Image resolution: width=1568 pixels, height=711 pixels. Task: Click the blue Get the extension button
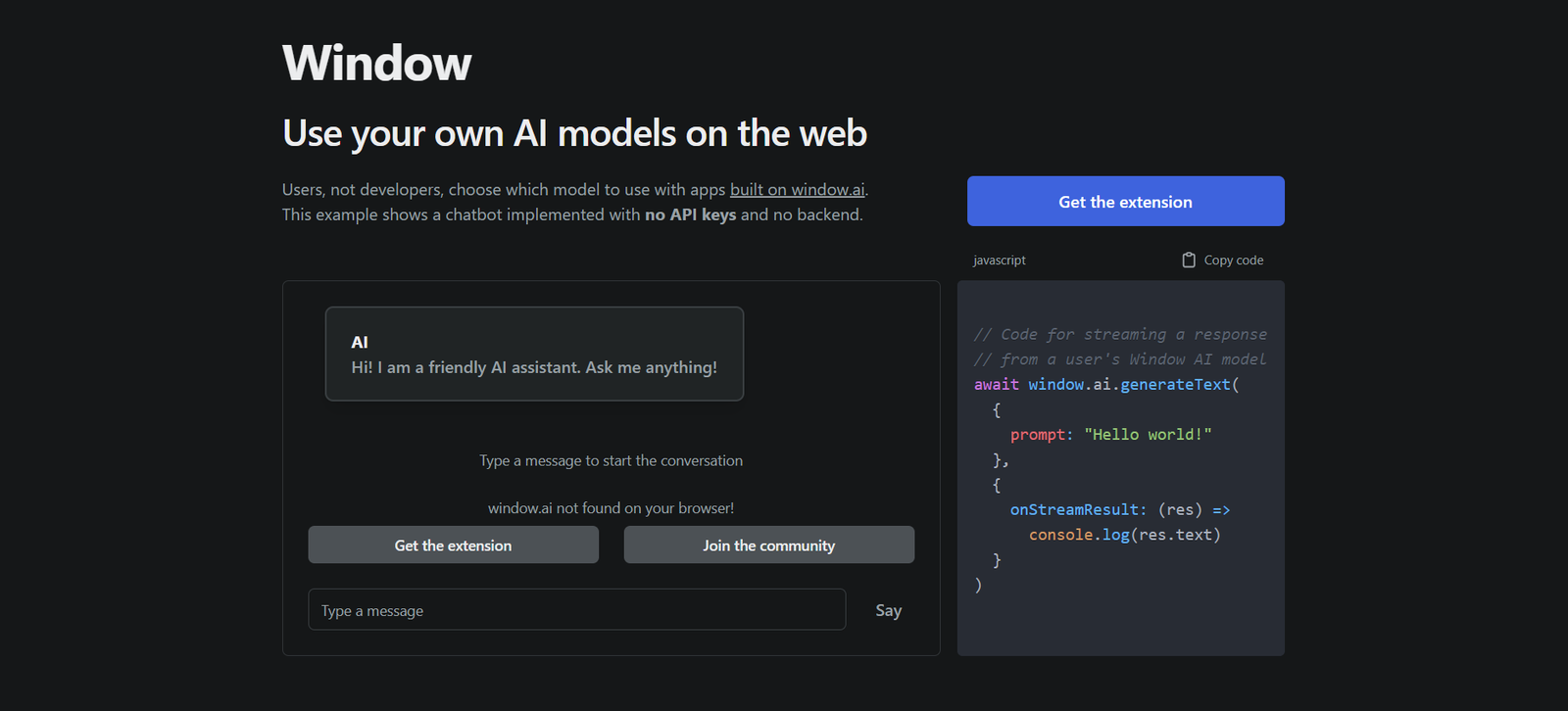pos(1125,202)
